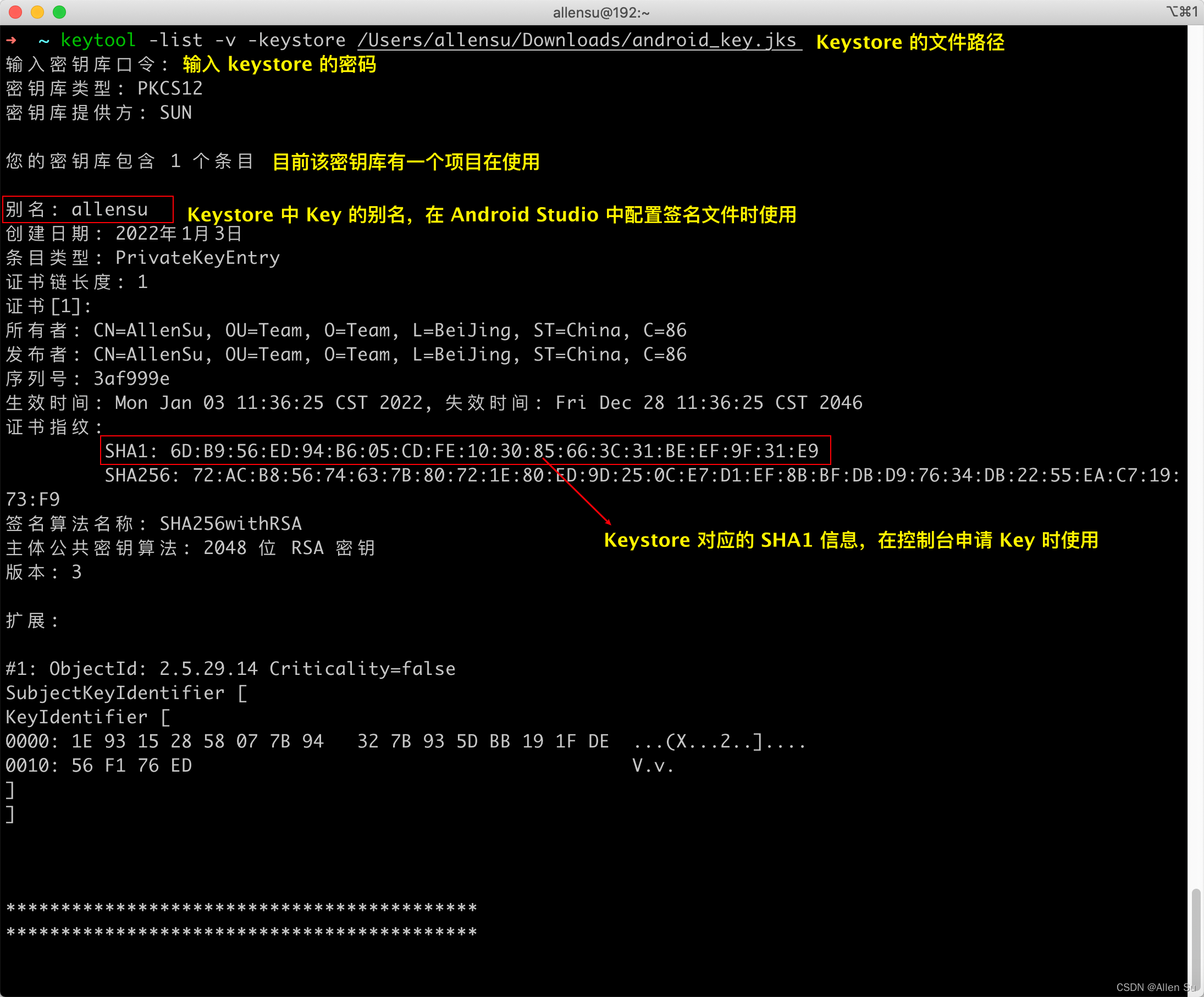Click the SubjectKeyIdentifier line
1204x997 pixels.
pos(126,693)
